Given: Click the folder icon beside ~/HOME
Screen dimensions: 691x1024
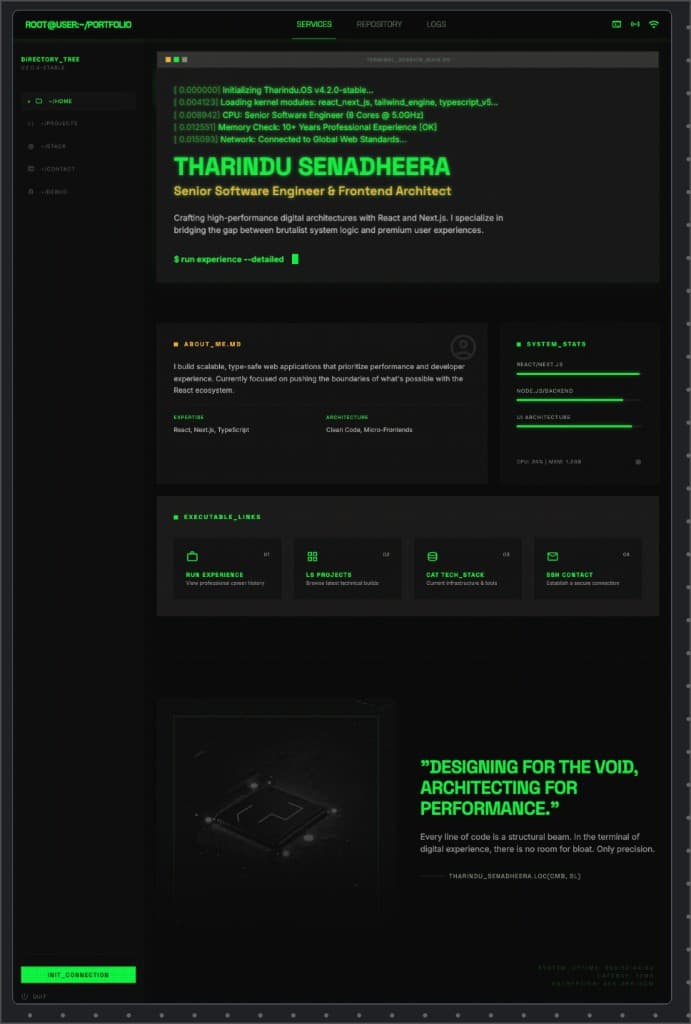Looking at the screenshot, I should pyautogui.click(x=39, y=101).
